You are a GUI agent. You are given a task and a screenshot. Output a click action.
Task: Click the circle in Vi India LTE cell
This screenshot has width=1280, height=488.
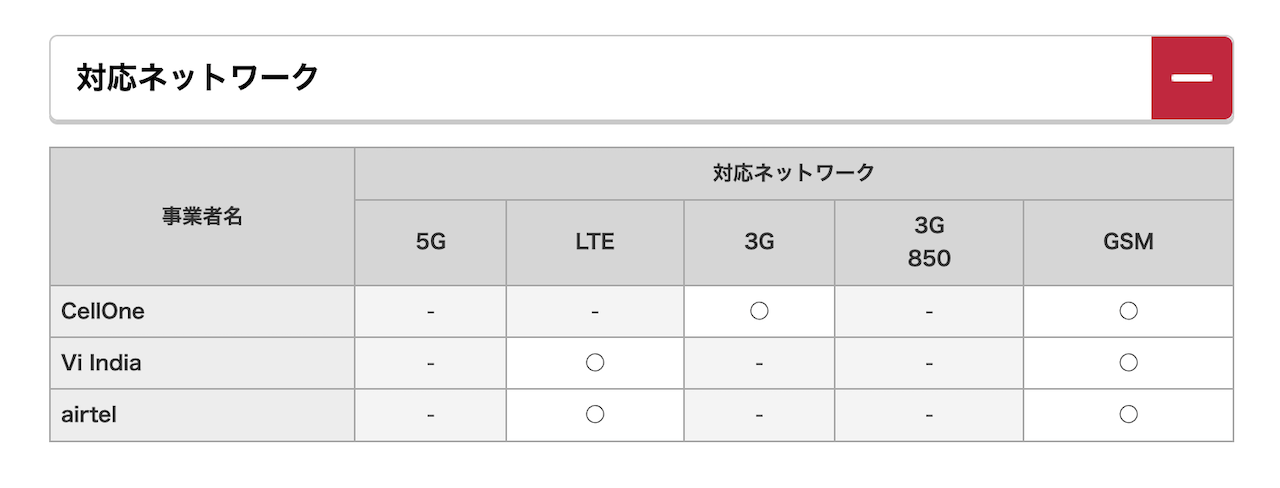pos(595,363)
